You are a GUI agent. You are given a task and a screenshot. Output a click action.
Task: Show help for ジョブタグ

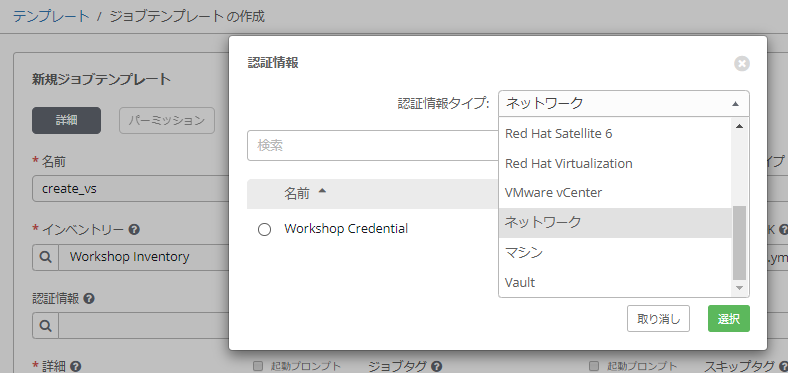coord(436,366)
